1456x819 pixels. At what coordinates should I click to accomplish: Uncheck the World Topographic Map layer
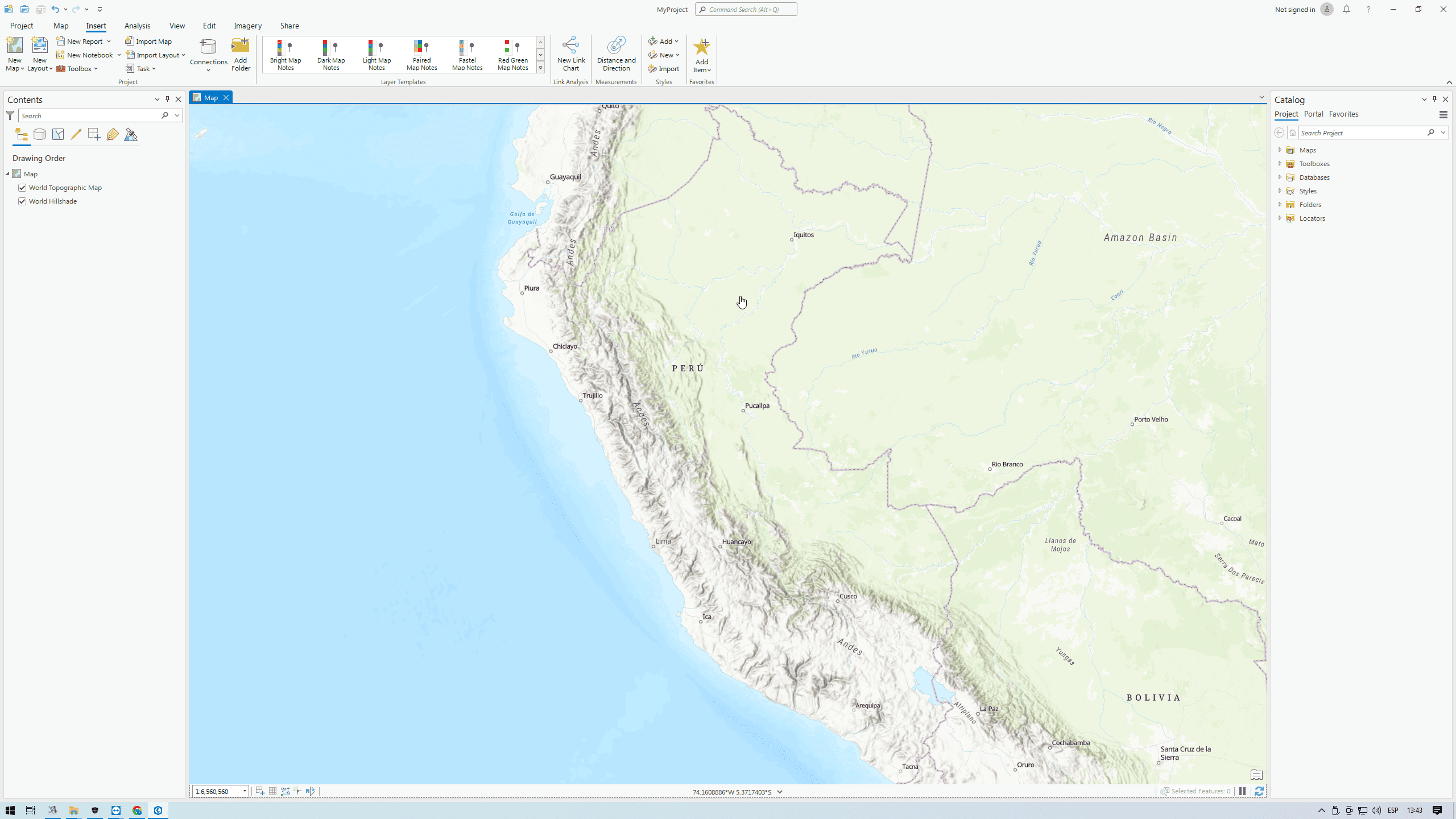22,187
